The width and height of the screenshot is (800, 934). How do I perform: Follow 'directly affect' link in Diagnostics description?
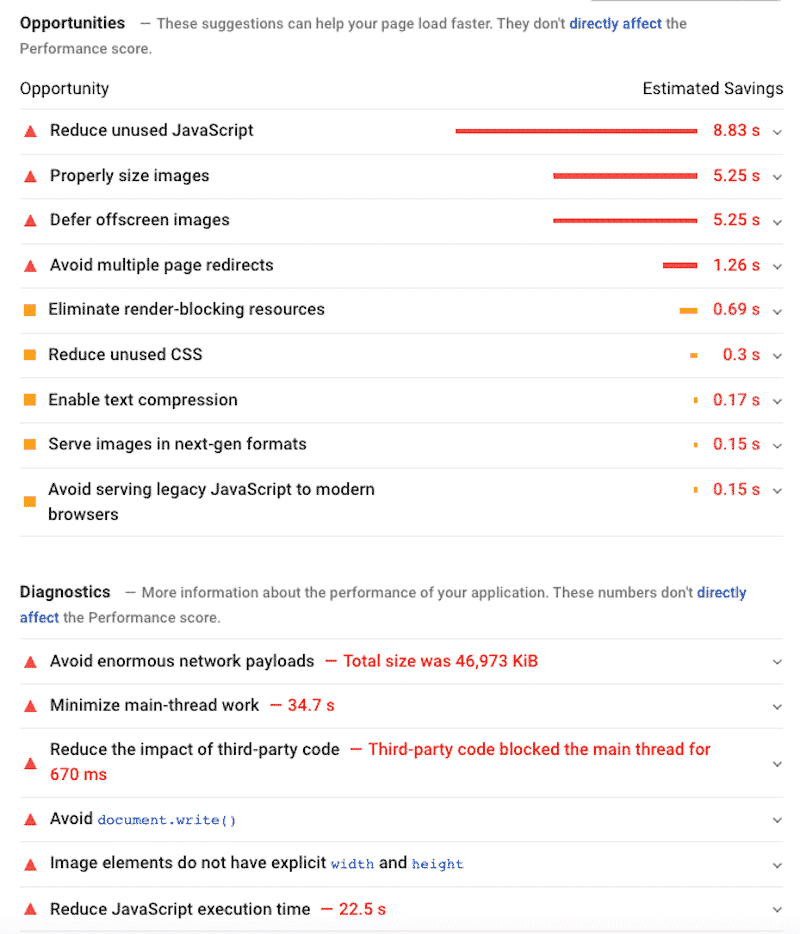(x=721, y=593)
